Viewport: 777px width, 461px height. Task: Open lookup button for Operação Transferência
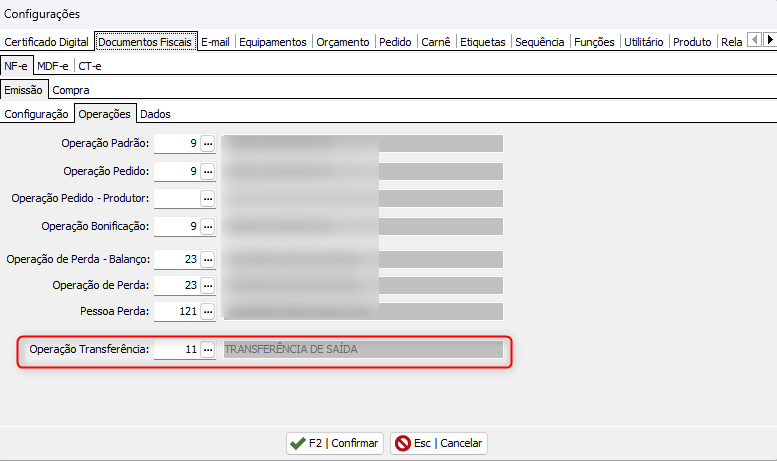[208, 350]
